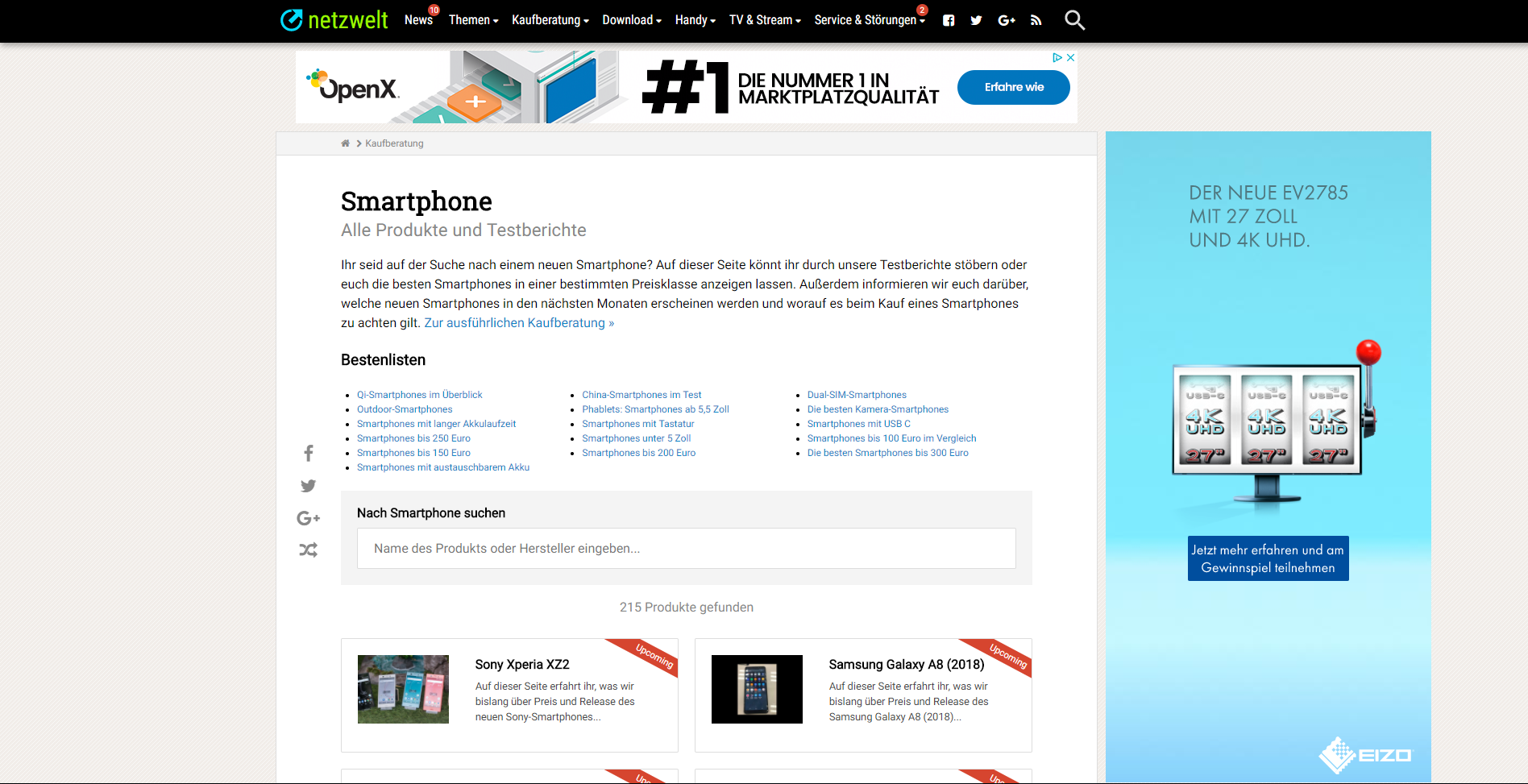This screenshot has width=1528, height=784.
Task: Open Smartphones bis 100 Euro im Vergleich
Action: click(891, 438)
